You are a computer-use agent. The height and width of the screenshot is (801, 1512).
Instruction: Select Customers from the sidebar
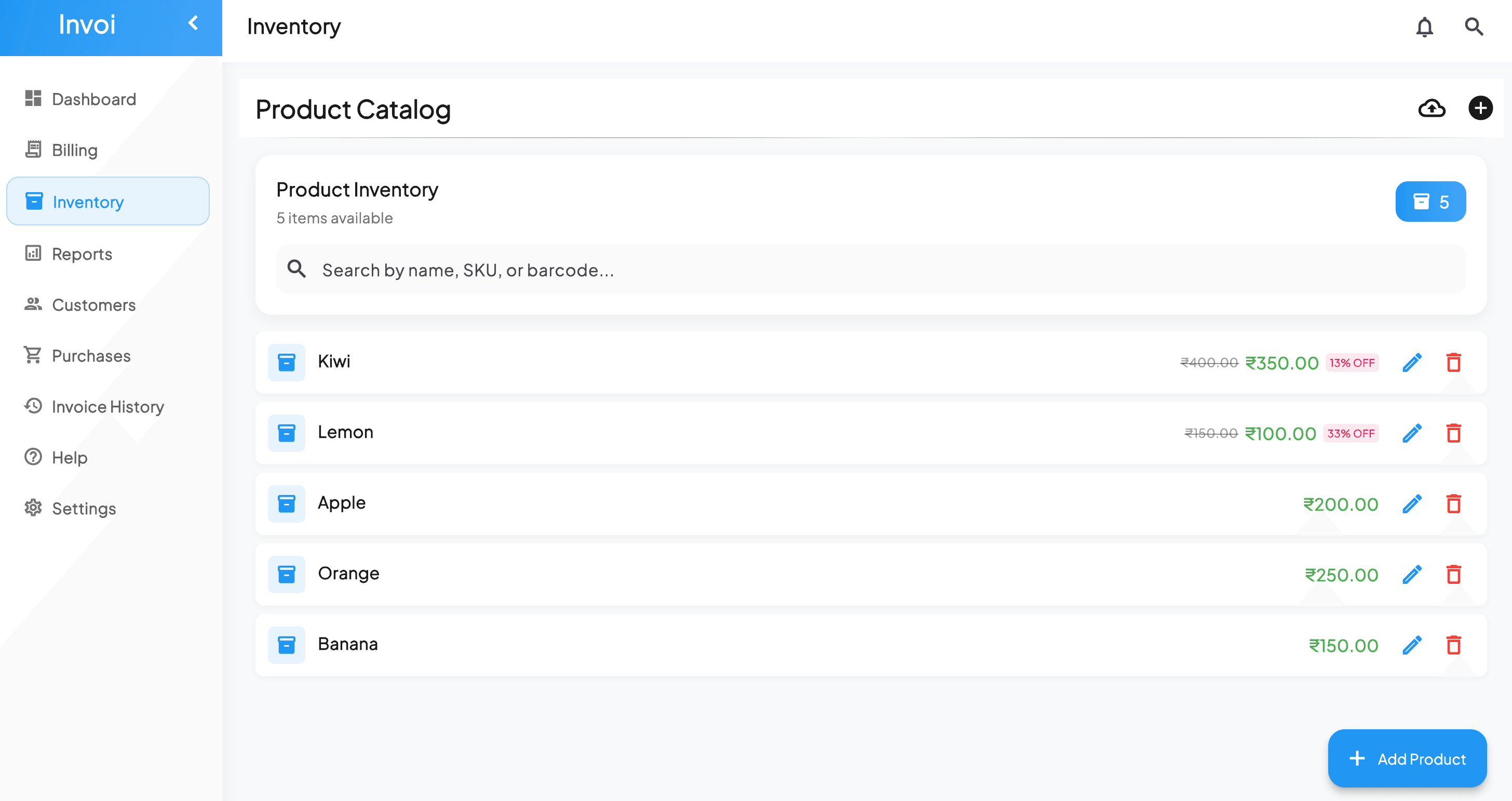click(x=93, y=305)
